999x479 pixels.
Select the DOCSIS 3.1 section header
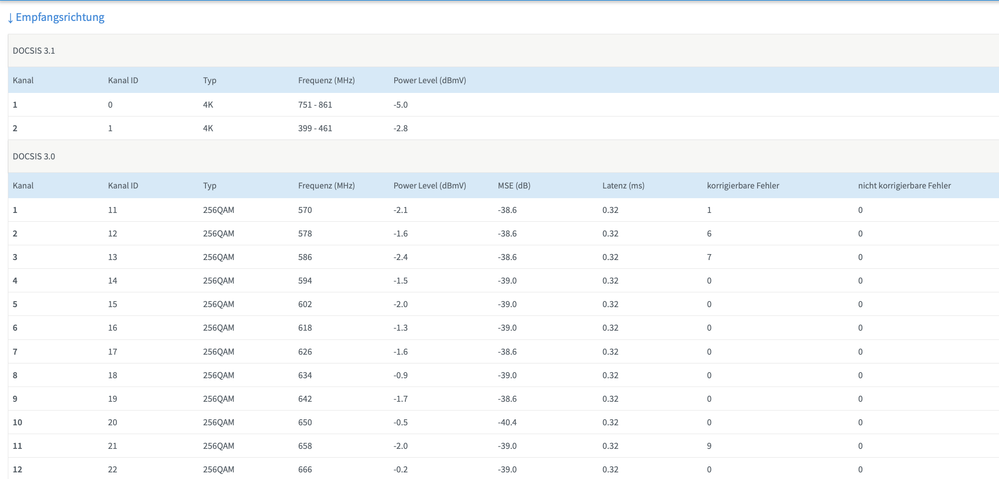tap(503, 50)
